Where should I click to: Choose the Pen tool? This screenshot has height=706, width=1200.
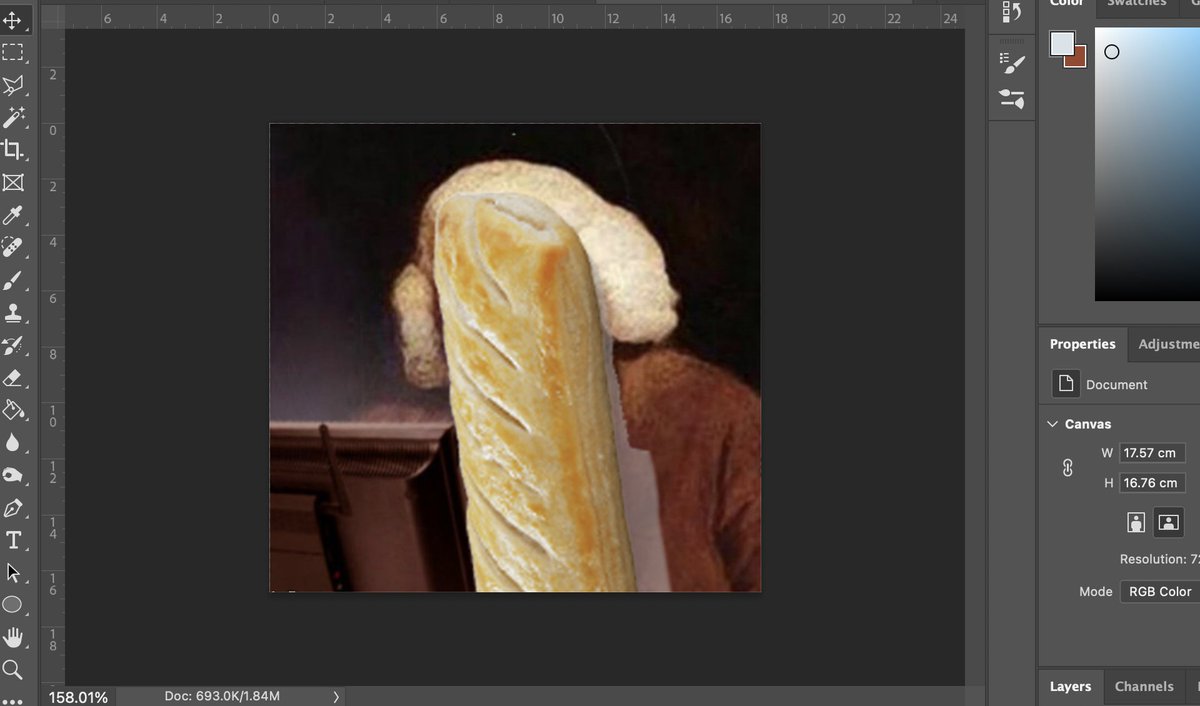[13, 508]
